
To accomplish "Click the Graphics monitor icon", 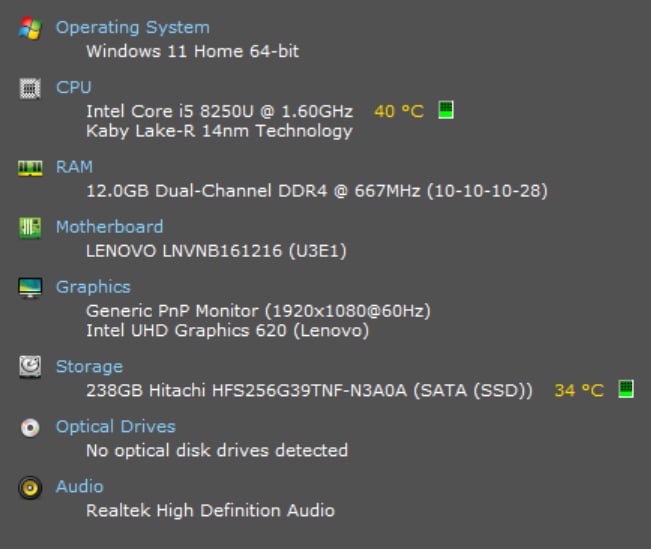I will click(x=30, y=288).
